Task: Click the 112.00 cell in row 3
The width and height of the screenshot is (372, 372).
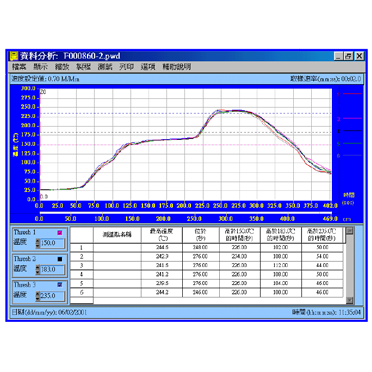Action: 281,266
